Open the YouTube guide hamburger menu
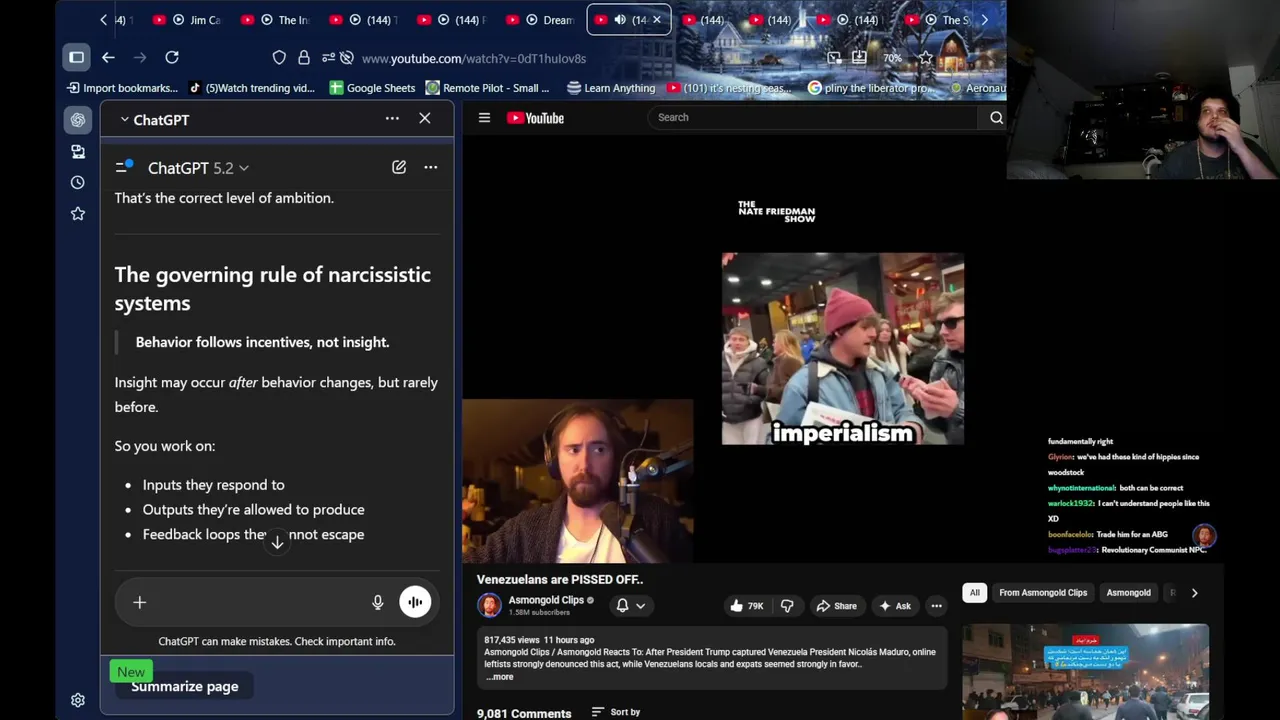The width and height of the screenshot is (1280, 720). coord(484,118)
